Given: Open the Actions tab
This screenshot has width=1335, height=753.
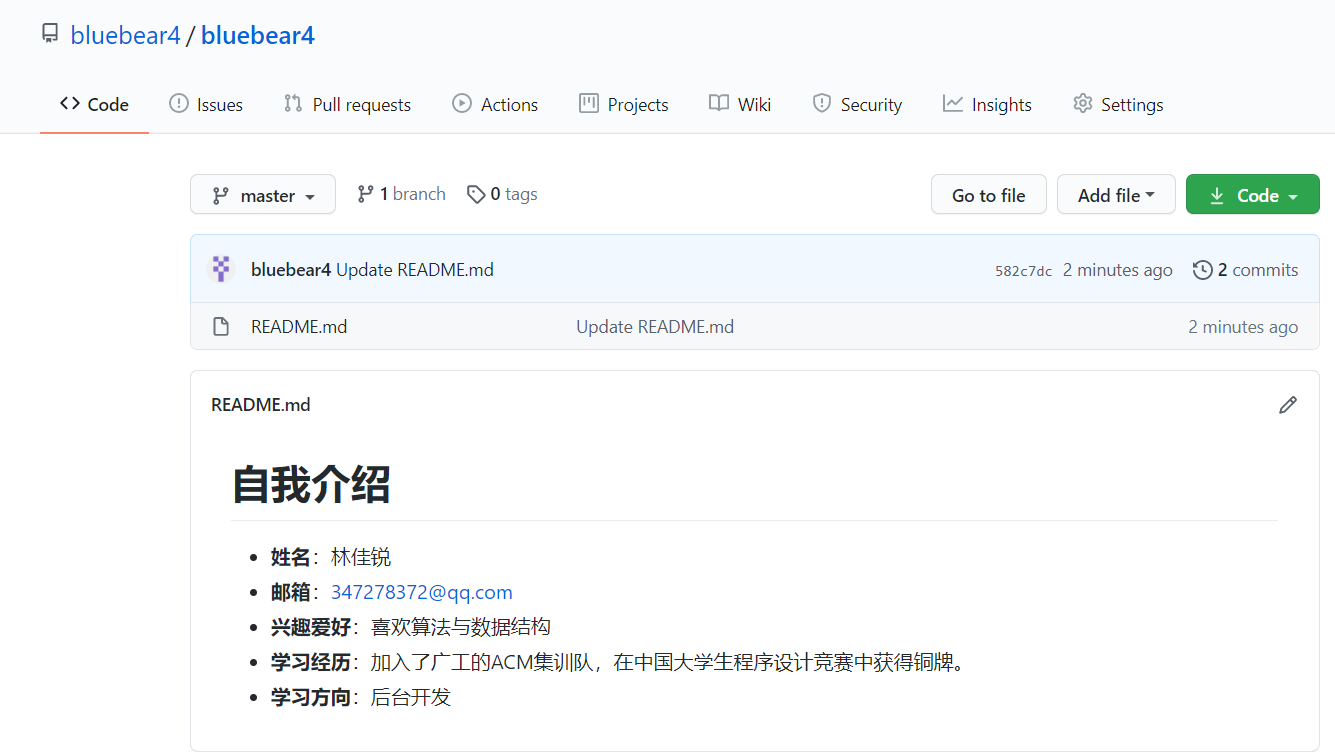Looking at the screenshot, I should pyautogui.click(x=495, y=104).
